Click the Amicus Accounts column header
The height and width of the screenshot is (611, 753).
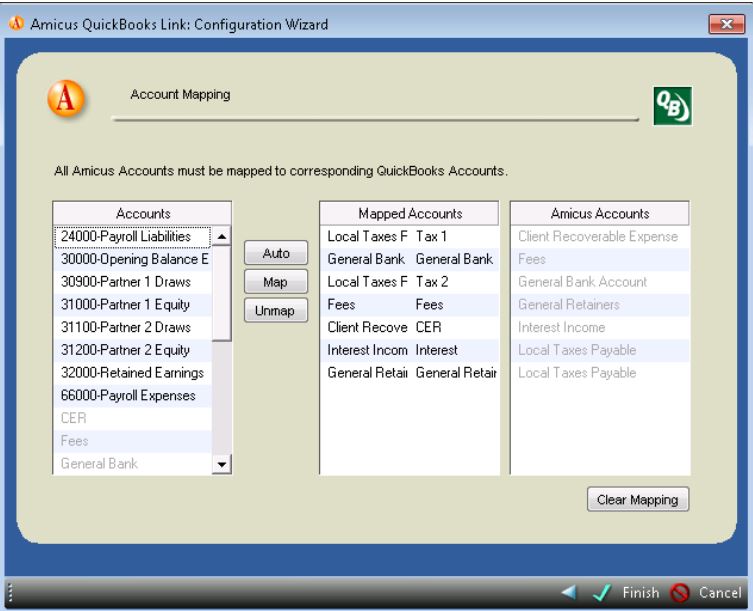click(600, 213)
